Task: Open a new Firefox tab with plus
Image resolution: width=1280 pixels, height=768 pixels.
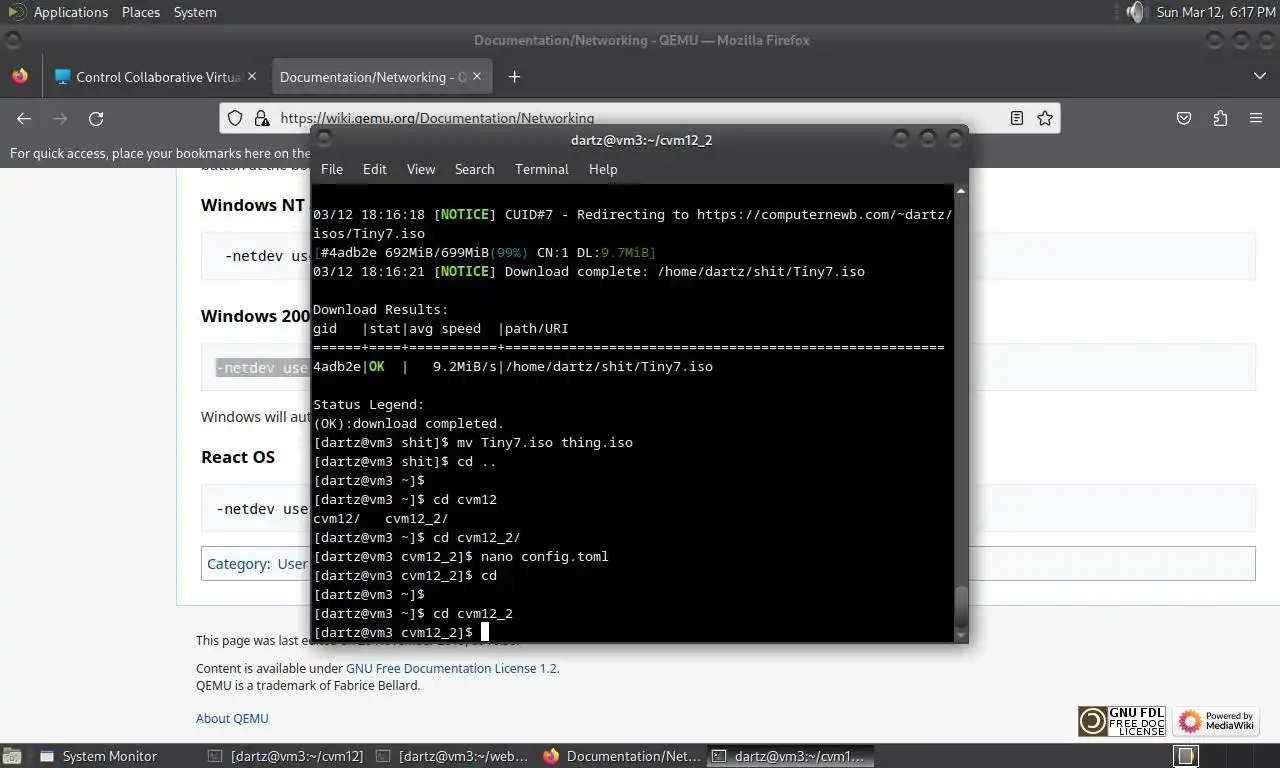Action: tap(514, 77)
